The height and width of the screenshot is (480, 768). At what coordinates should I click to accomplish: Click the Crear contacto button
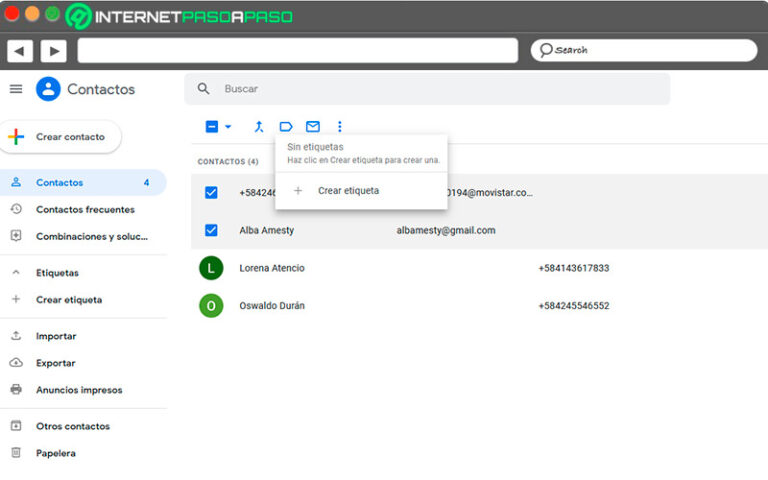[60, 137]
